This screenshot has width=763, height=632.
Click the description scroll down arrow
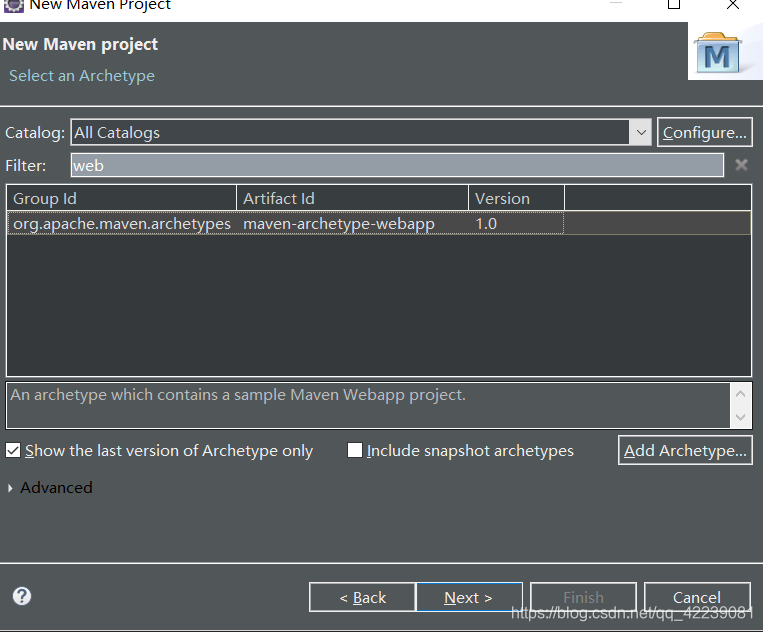[x=741, y=417]
